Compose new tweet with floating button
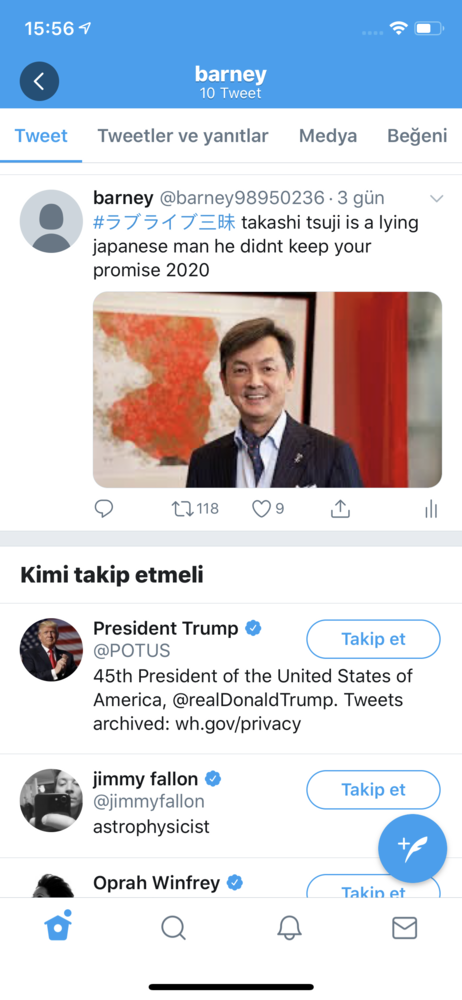The width and height of the screenshot is (462, 1000). [x=412, y=848]
